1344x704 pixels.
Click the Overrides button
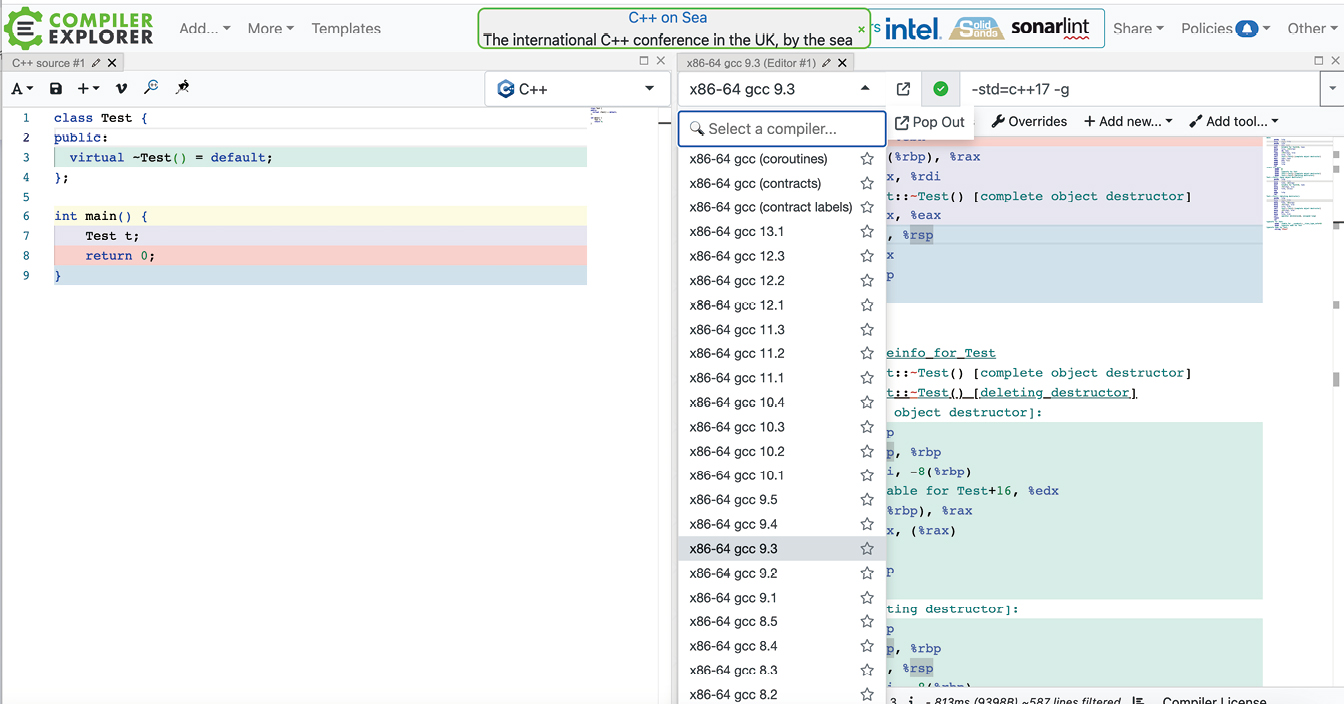tap(1029, 122)
